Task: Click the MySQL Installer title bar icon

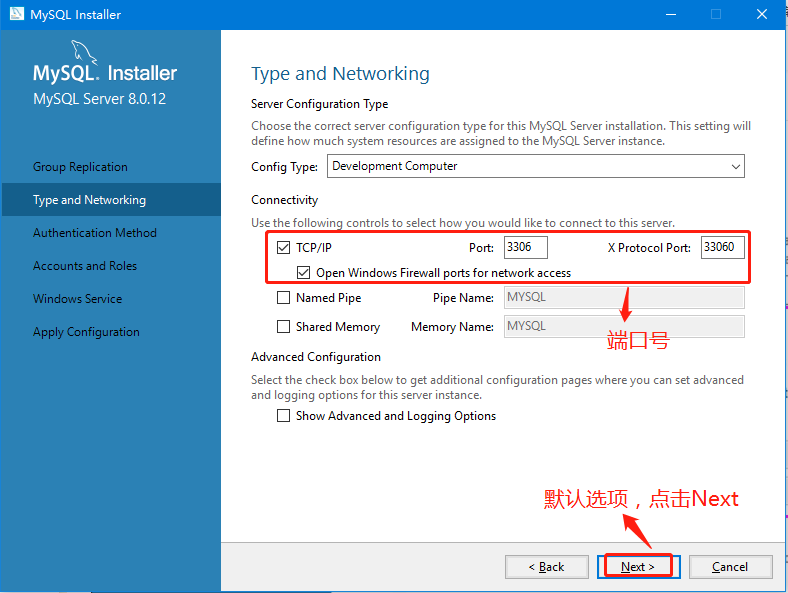Action: click(x=17, y=14)
